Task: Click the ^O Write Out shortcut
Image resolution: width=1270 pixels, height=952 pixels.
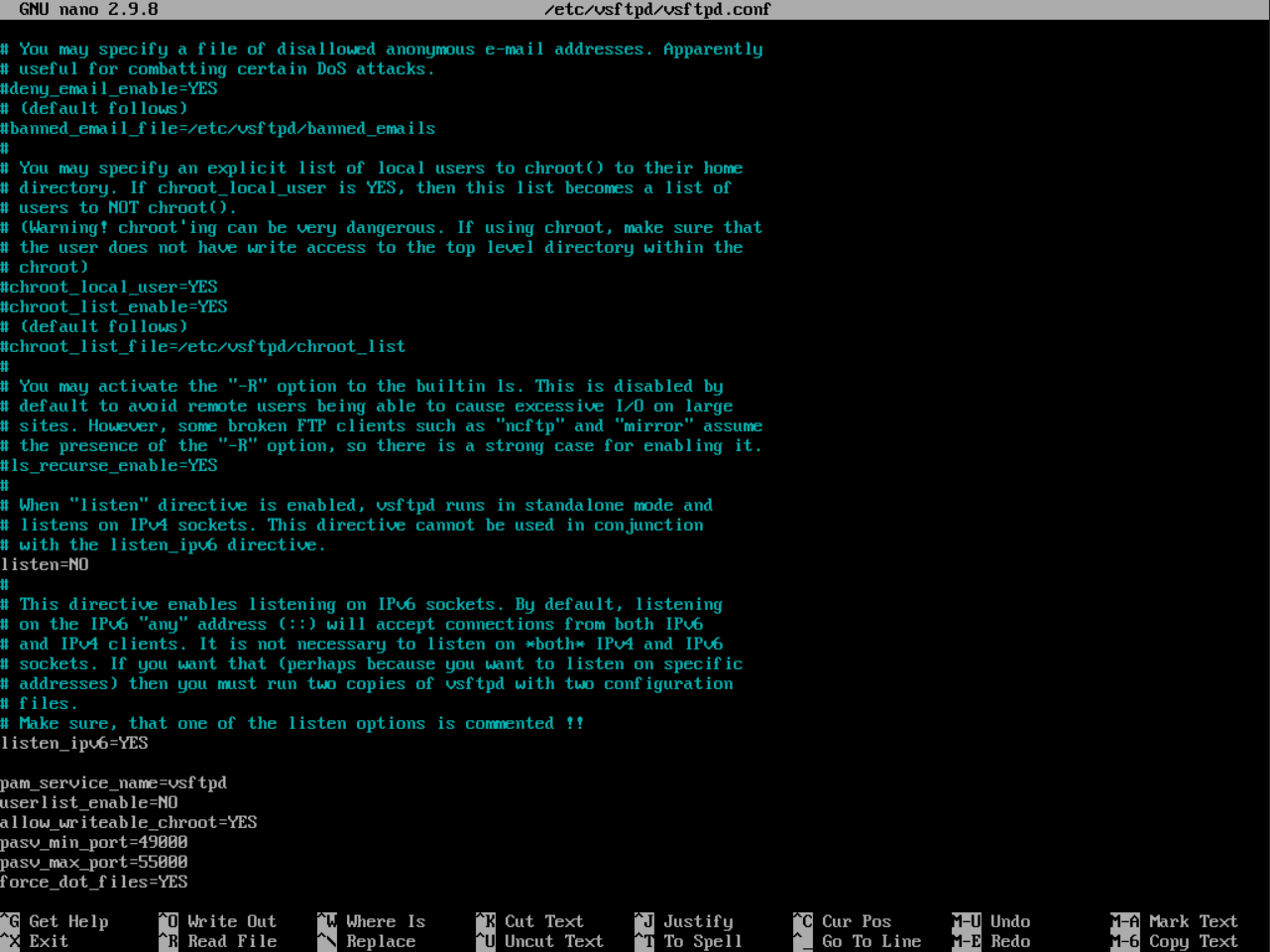Action: 218,921
